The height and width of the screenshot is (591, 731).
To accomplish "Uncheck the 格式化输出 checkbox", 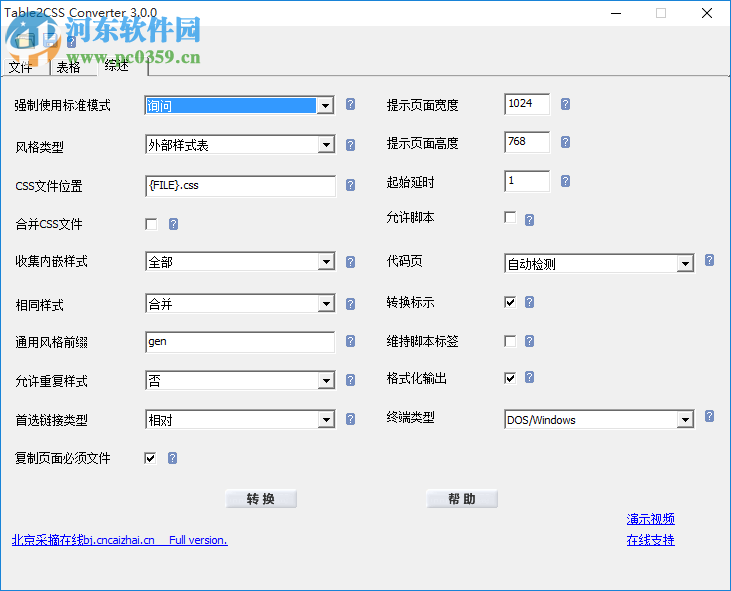I will [510, 378].
